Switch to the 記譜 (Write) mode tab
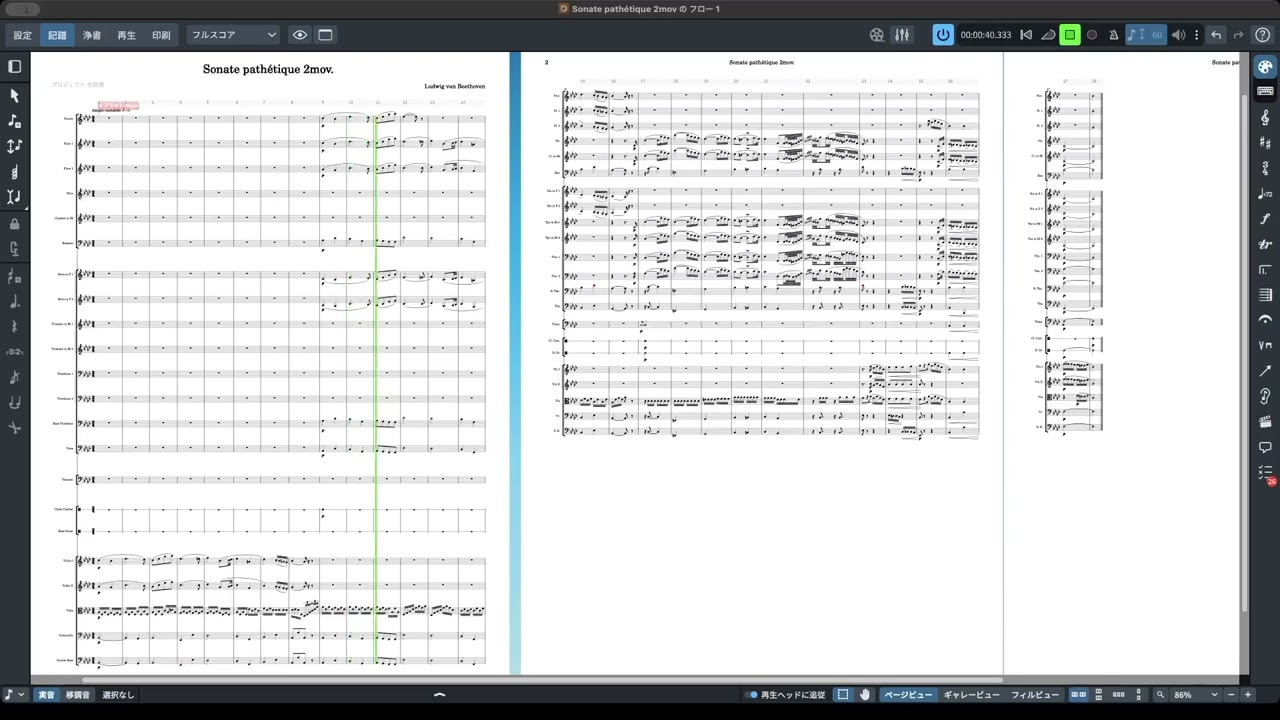1280x720 pixels. [x=57, y=35]
